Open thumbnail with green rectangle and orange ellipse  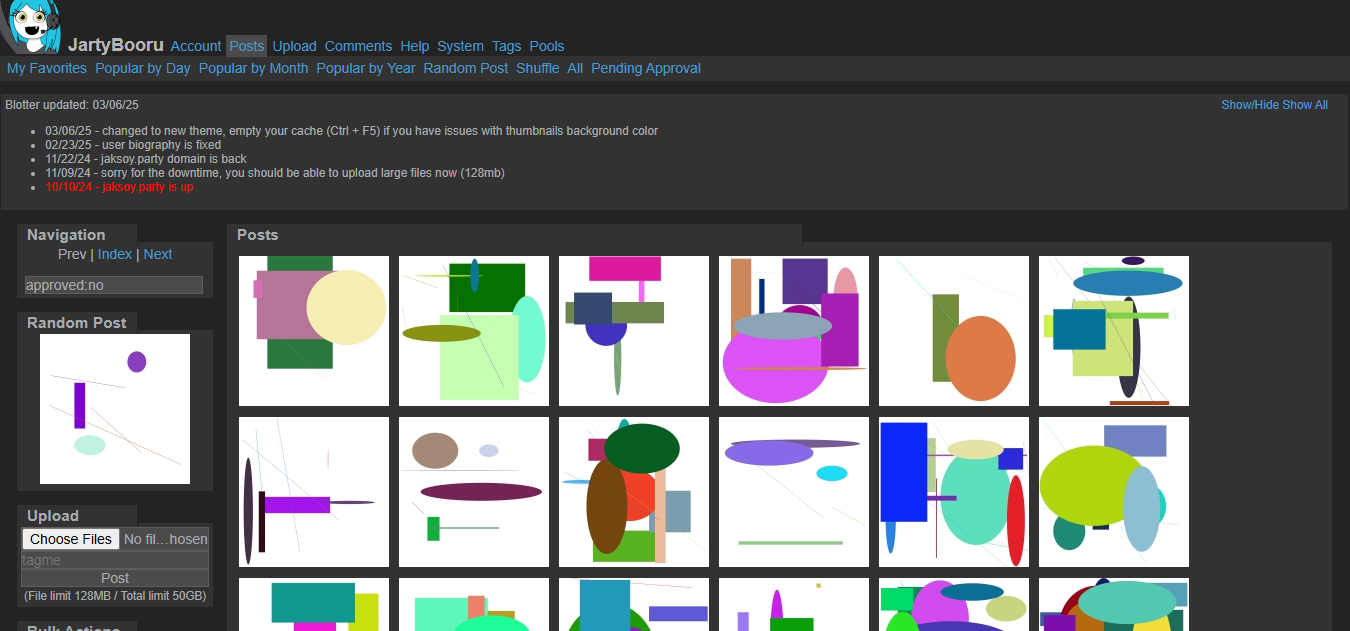[954, 331]
